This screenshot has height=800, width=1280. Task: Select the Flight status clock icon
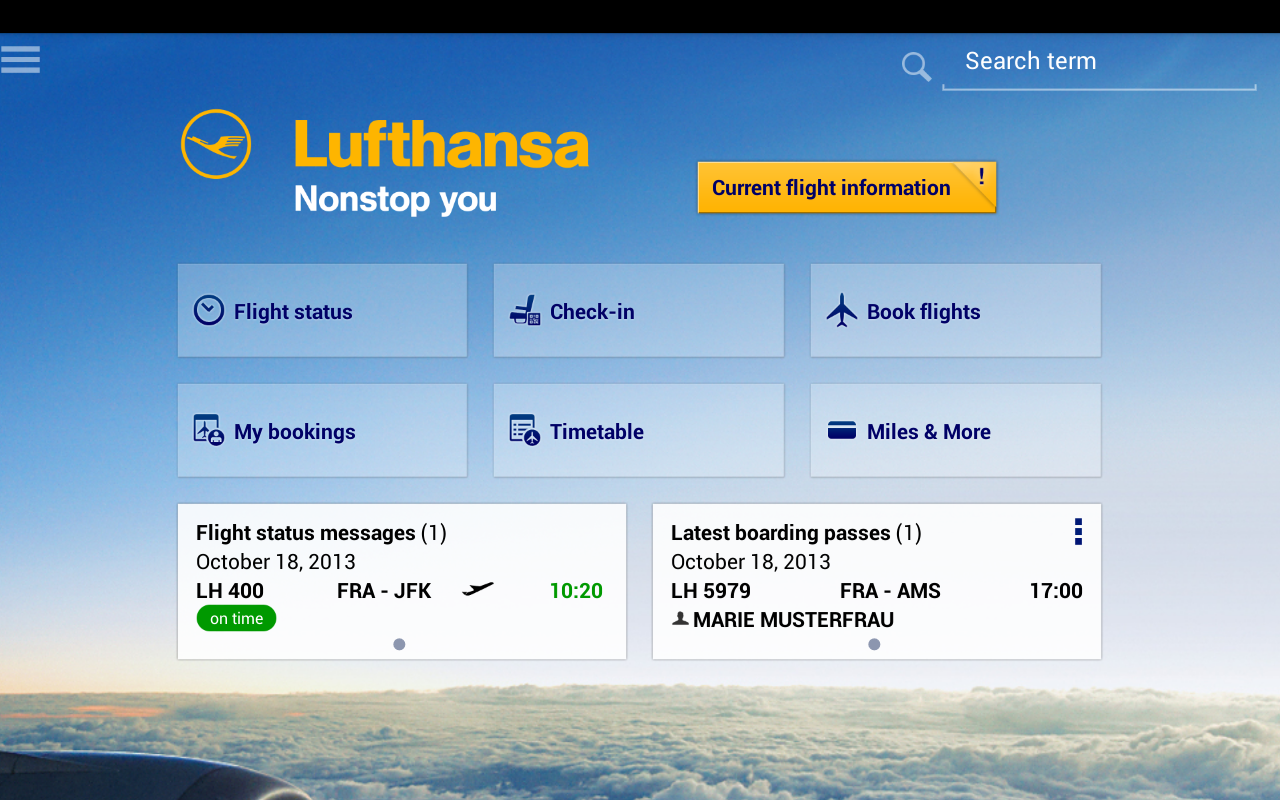pos(208,310)
